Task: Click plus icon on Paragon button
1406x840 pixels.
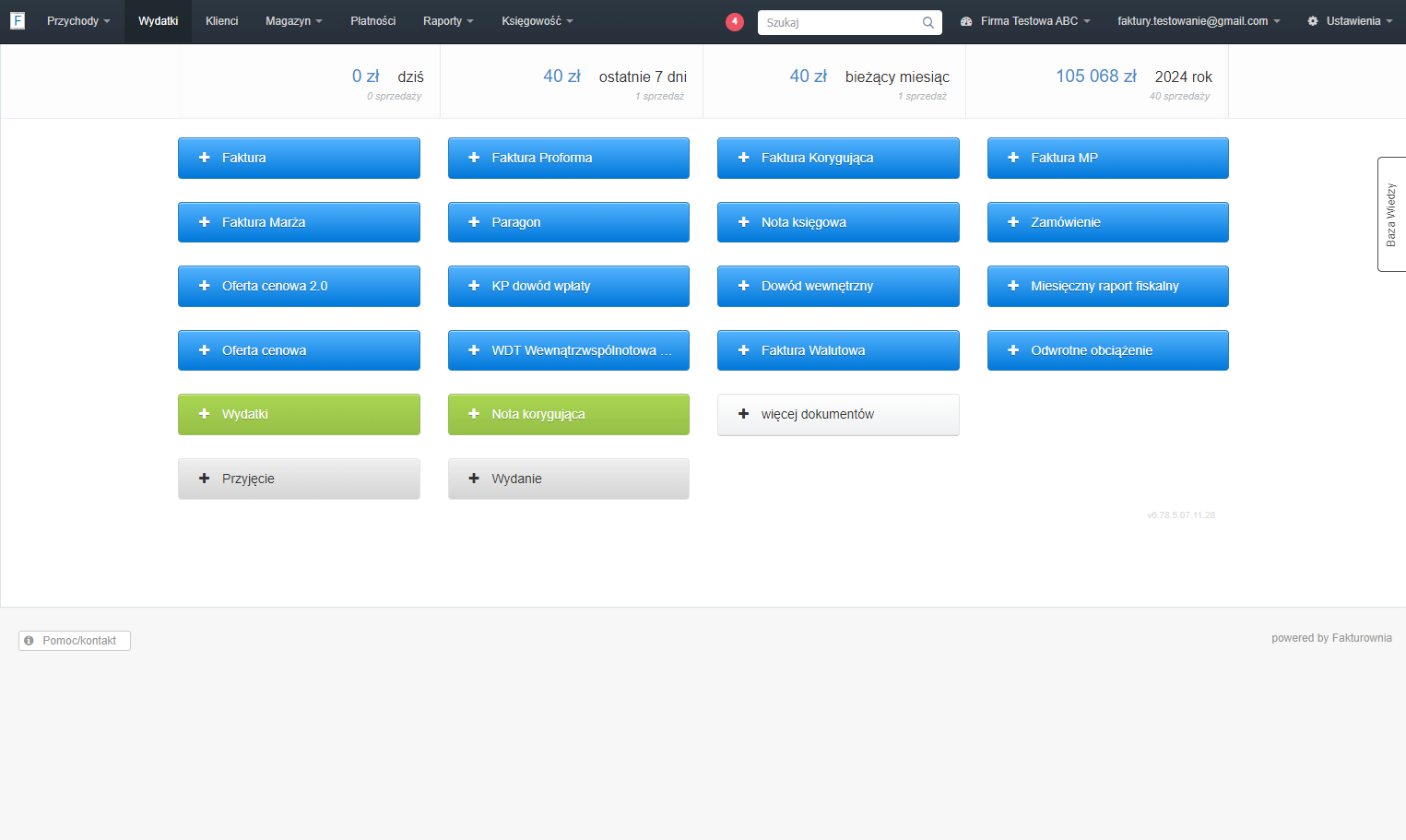Action: point(474,222)
